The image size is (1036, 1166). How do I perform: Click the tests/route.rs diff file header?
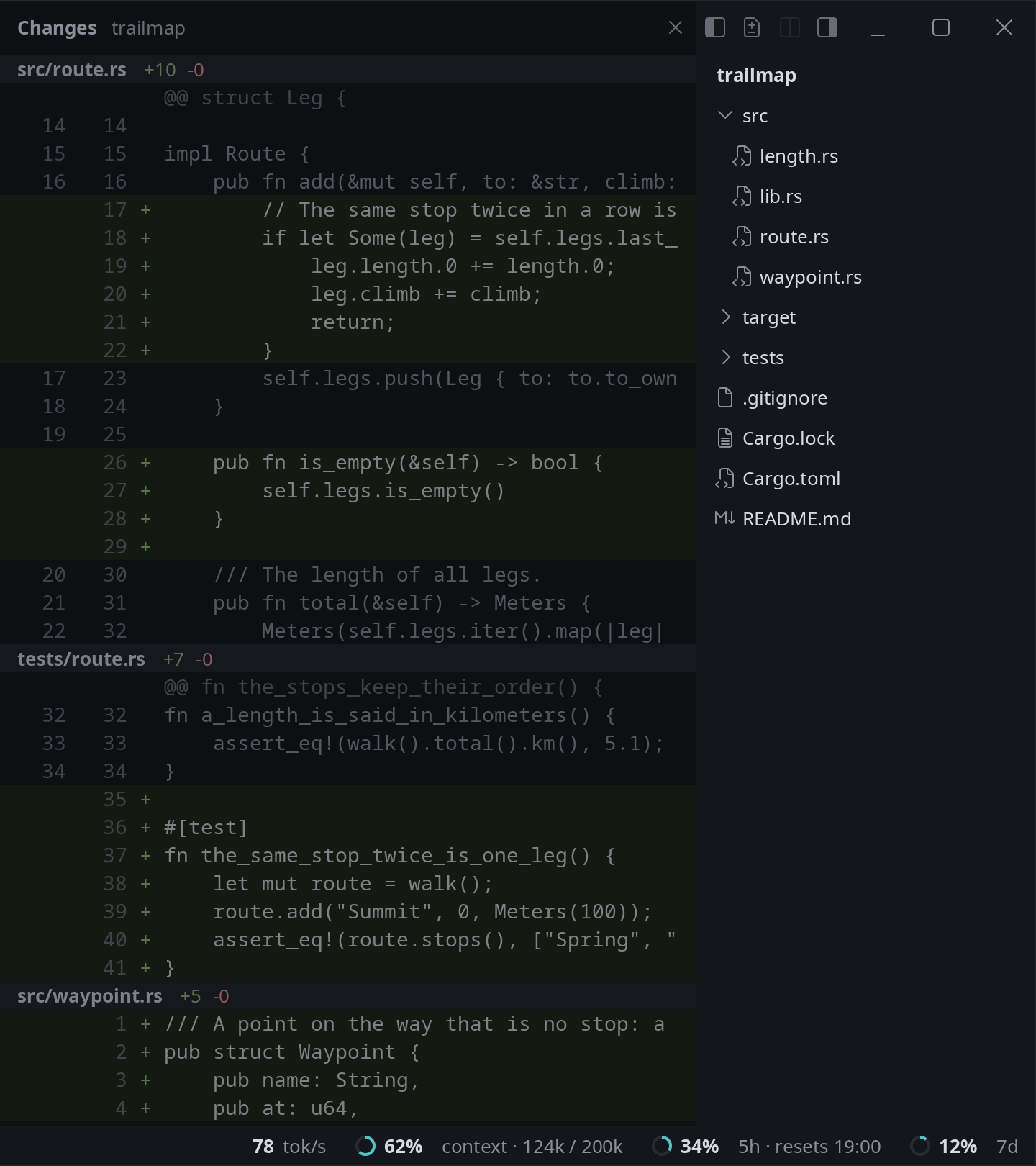[x=347, y=659]
